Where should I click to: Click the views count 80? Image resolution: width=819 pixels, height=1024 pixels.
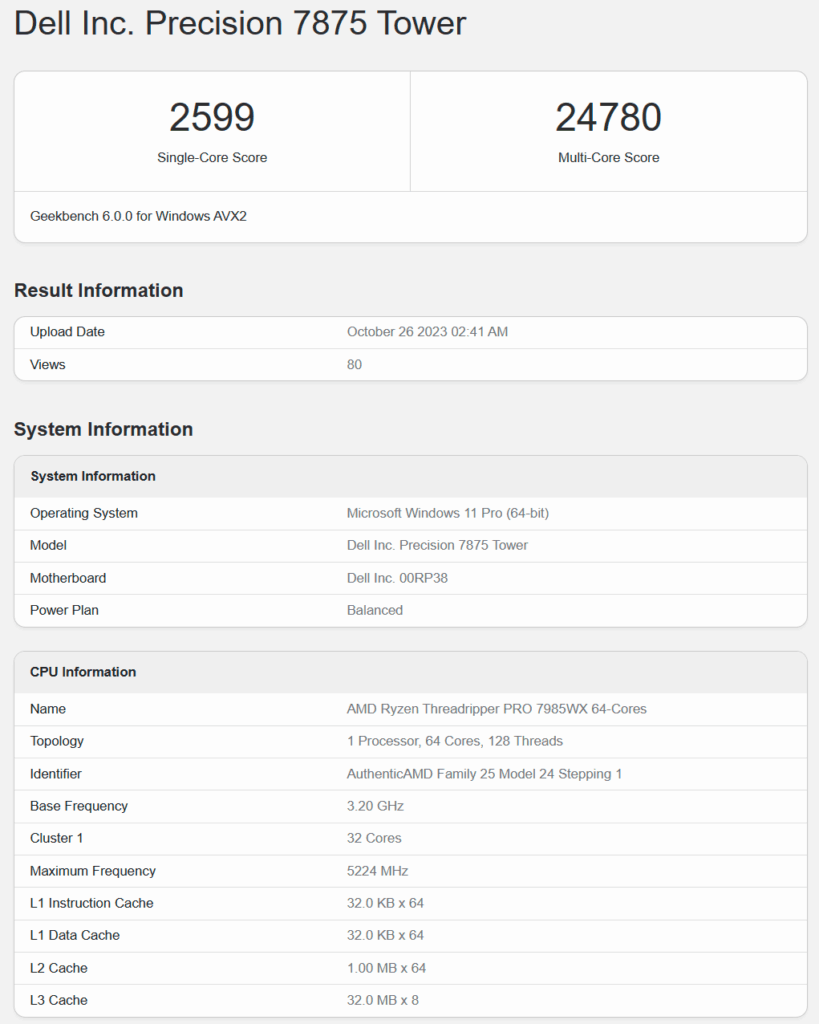coord(354,364)
